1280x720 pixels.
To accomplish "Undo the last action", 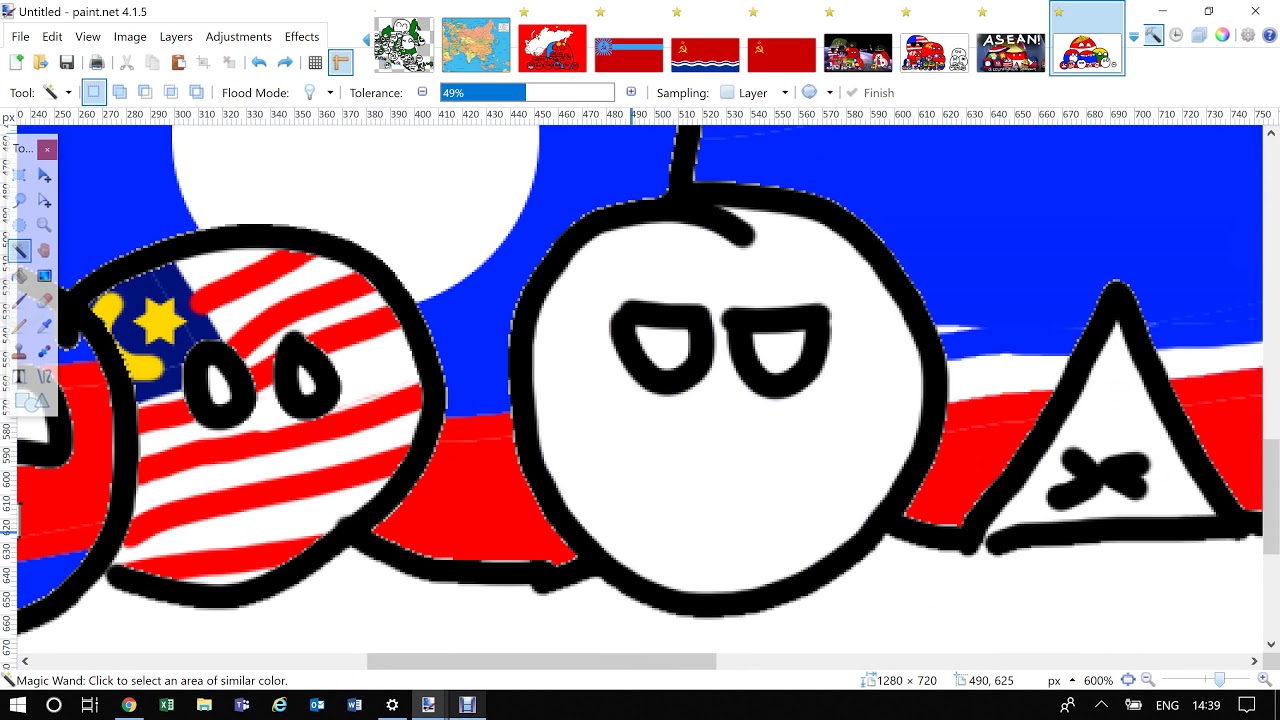I will [x=259, y=62].
